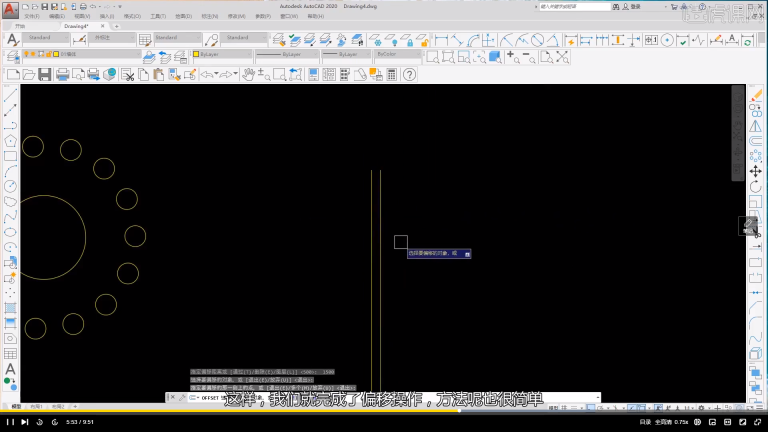Expand the Undo history arrow
This screenshot has height=432, width=768.
click(x=216, y=74)
